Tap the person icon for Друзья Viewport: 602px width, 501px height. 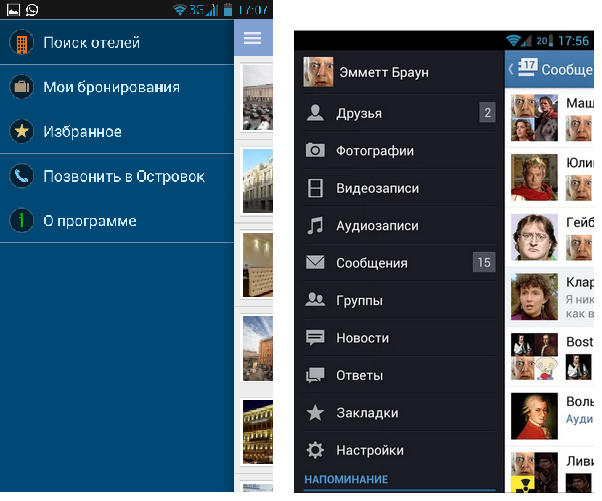tap(315, 113)
